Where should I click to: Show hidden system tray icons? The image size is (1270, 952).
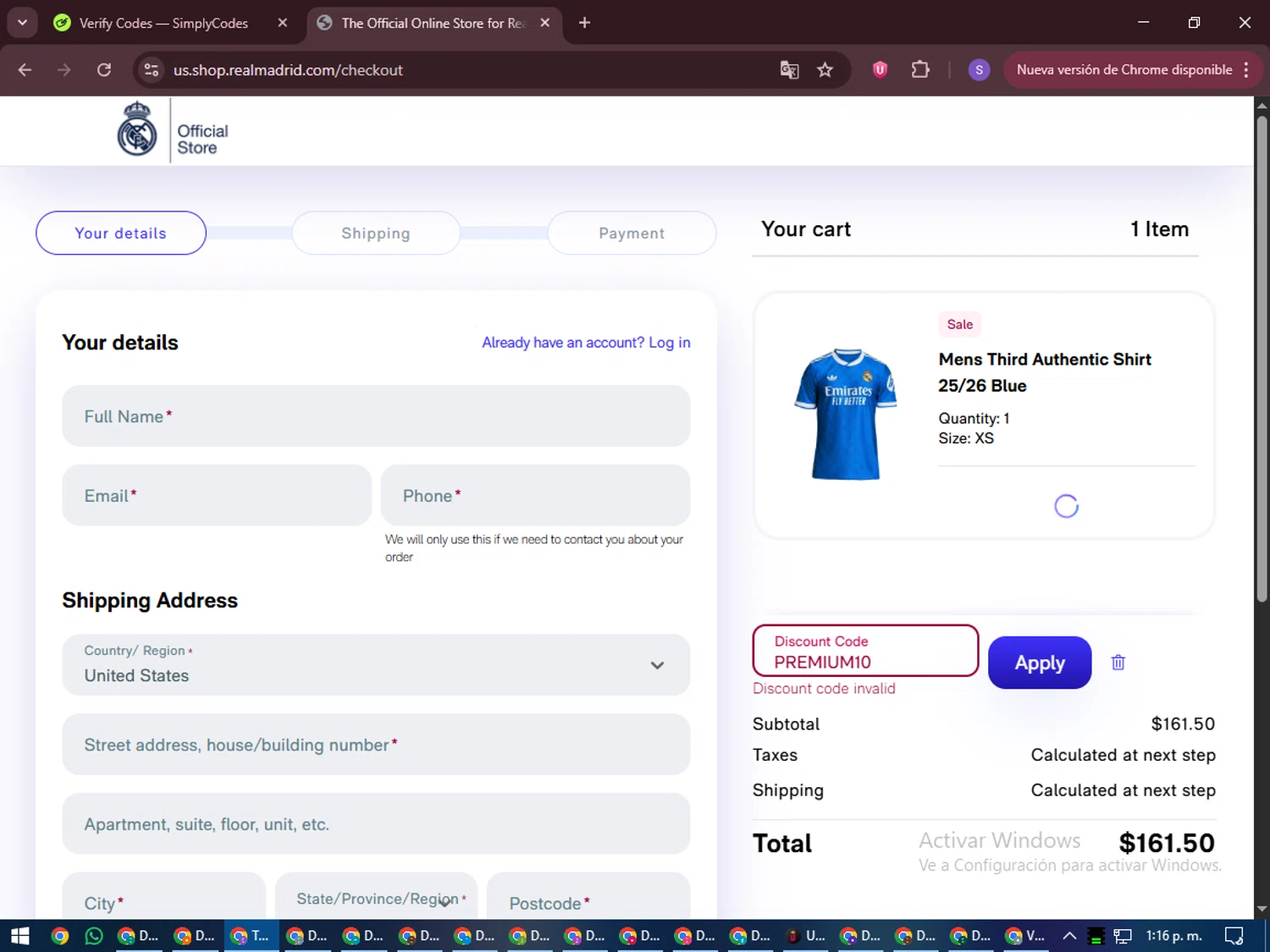click(1069, 936)
